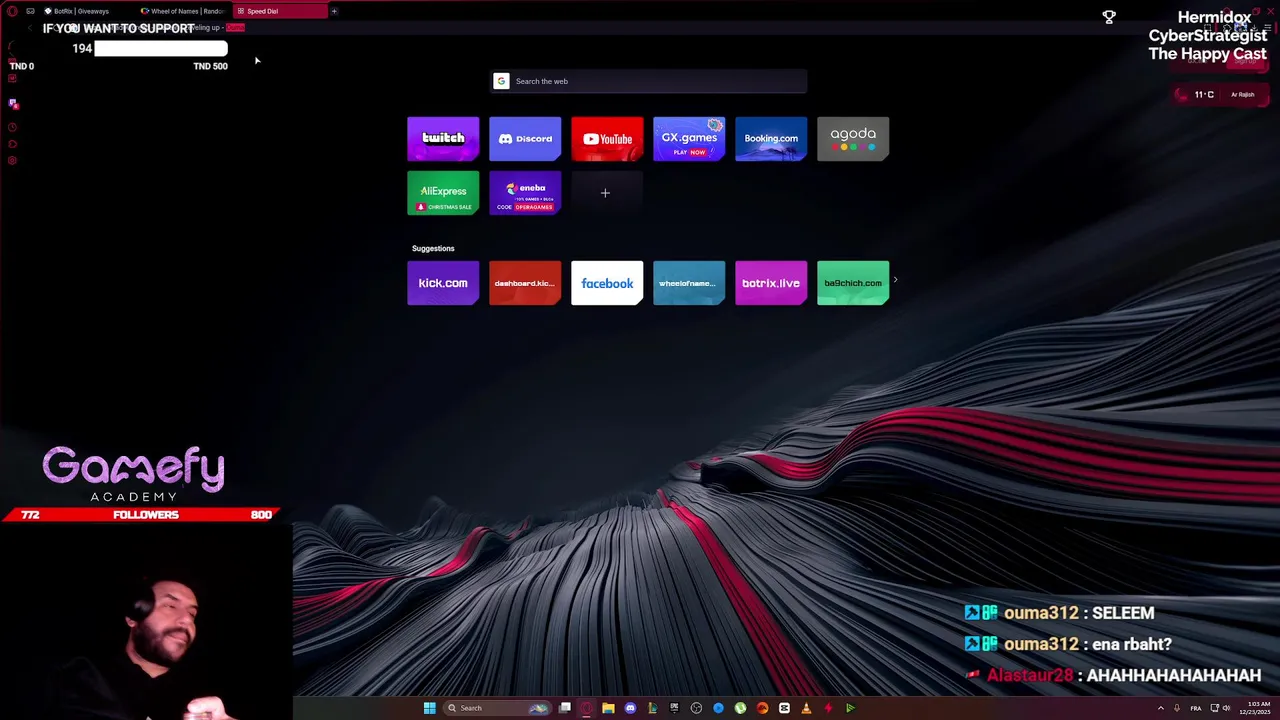Screen dimensions: 1280x720
Task: Open the Windows Start menu
Action: pyautogui.click(x=429, y=708)
